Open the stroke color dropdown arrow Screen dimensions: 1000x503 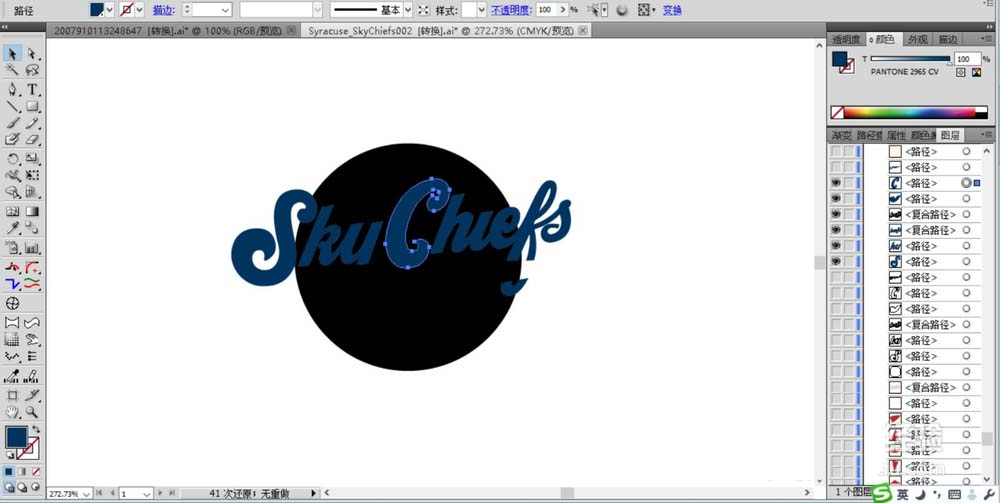(x=140, y=10)
